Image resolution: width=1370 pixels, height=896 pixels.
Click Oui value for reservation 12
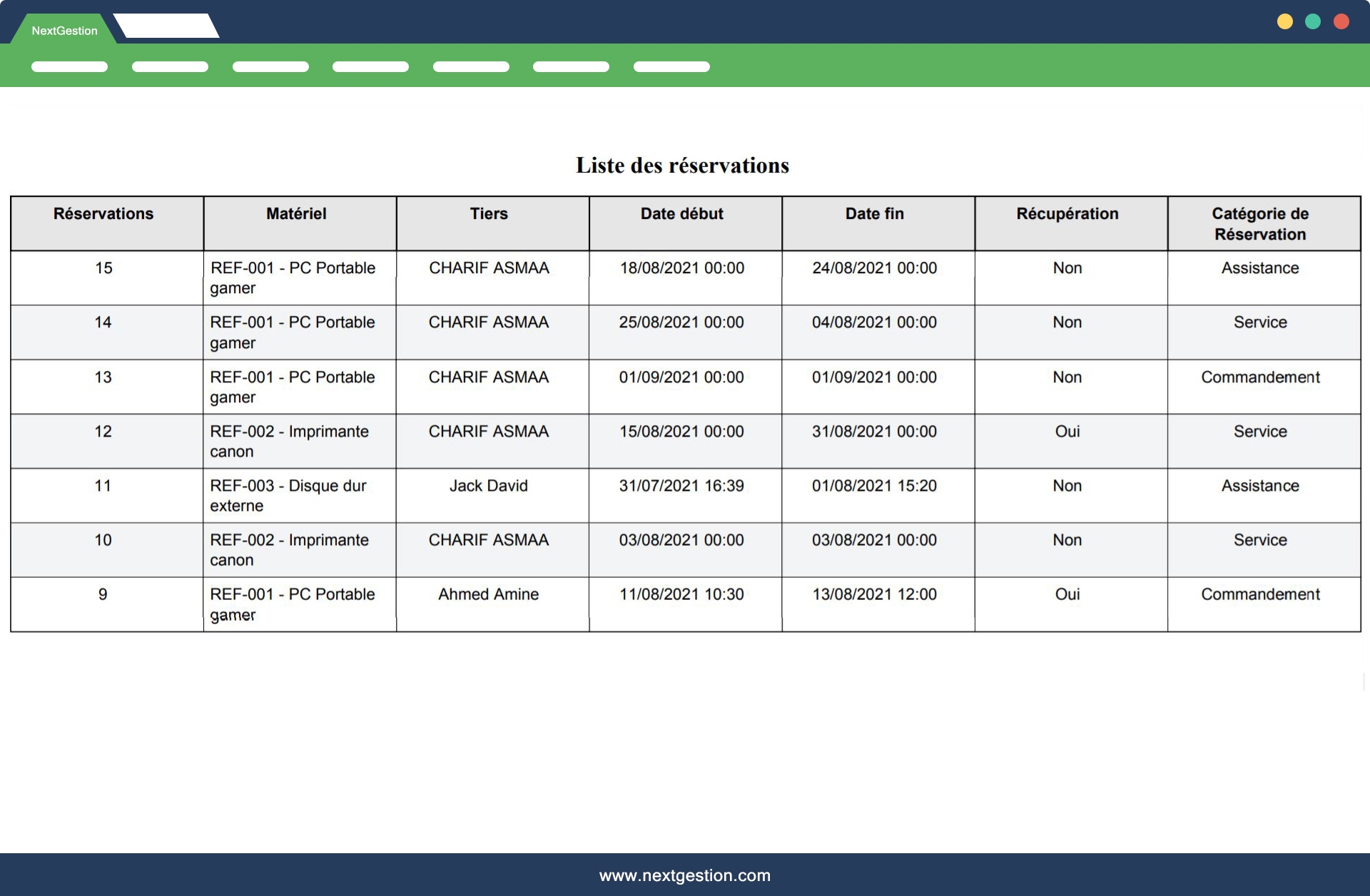[x=1067, y=432]
